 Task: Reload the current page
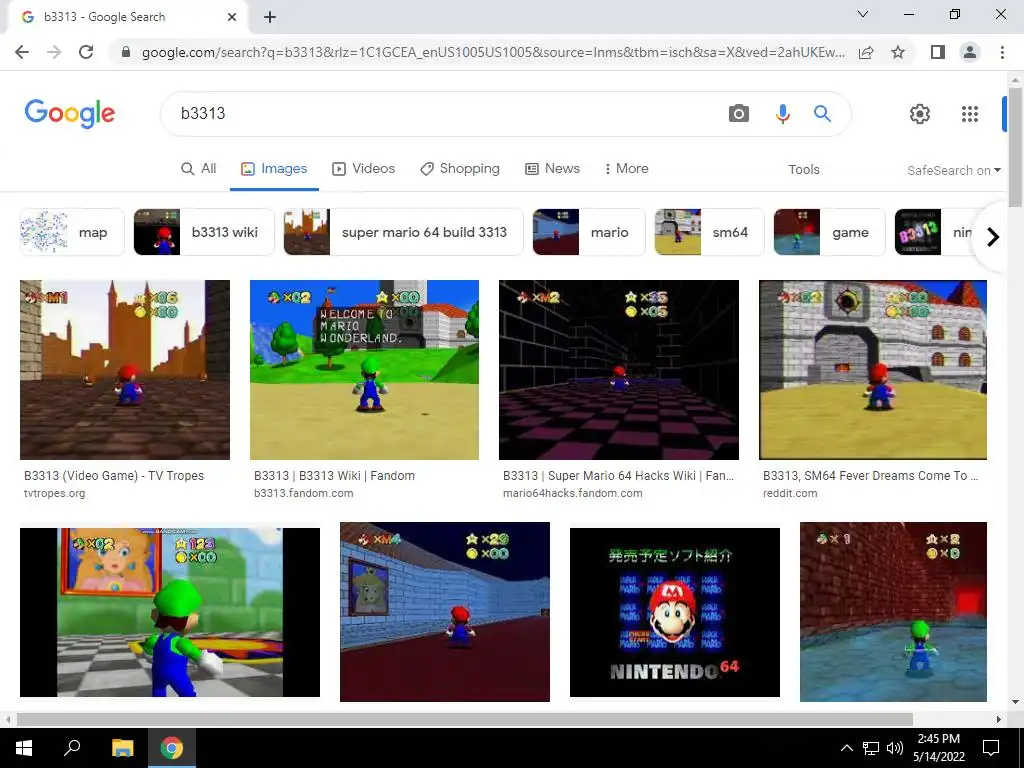(86, 52)
